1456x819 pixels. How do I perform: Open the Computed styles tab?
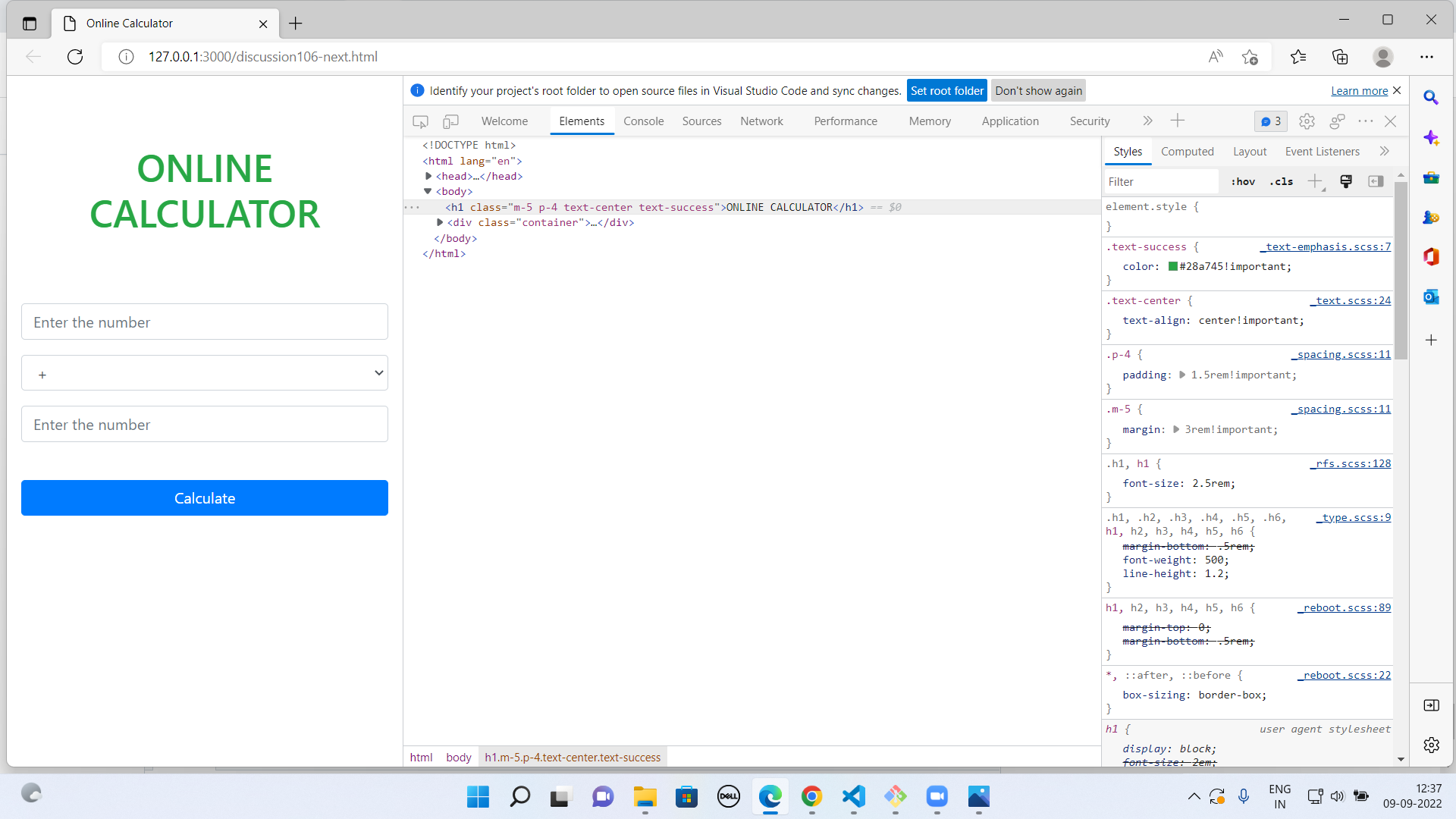tap(1187, 152)
